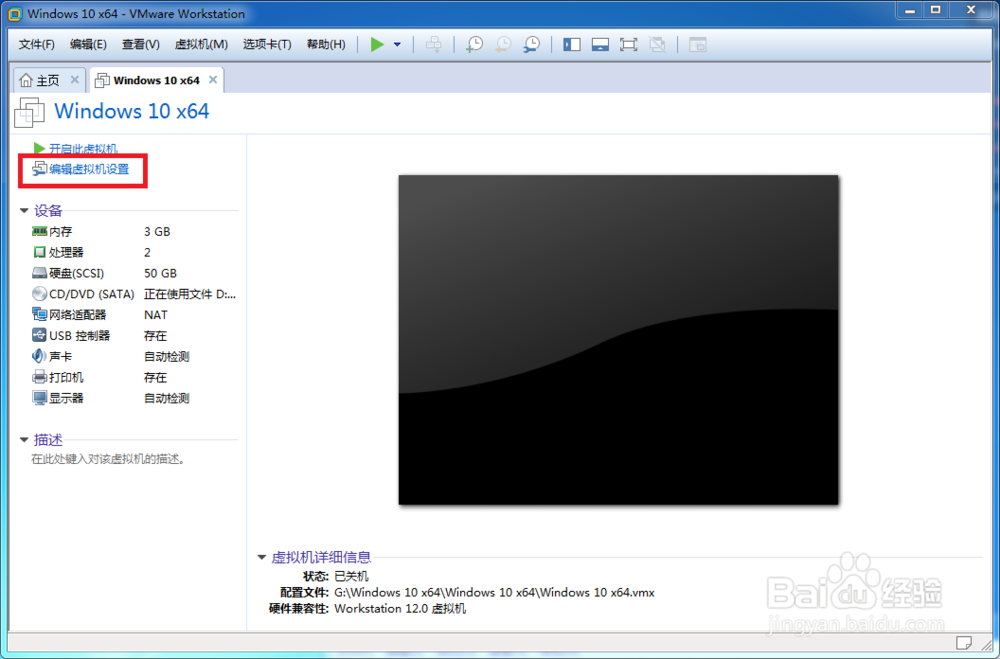Toggle the library sidebar view icon
The height and width of the screenshot is (659, 1000).
(x=572, y=45)
